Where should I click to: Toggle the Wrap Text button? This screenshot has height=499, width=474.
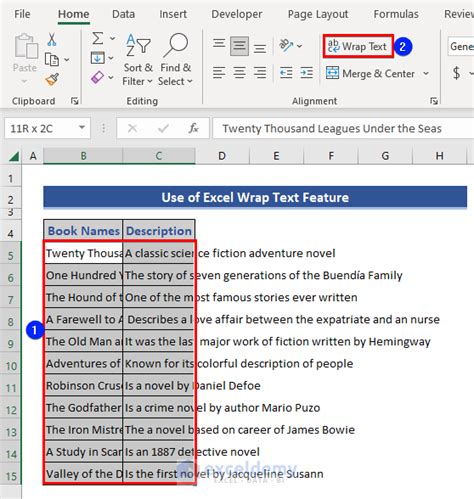pyautogui.click(x=358, y=46)
